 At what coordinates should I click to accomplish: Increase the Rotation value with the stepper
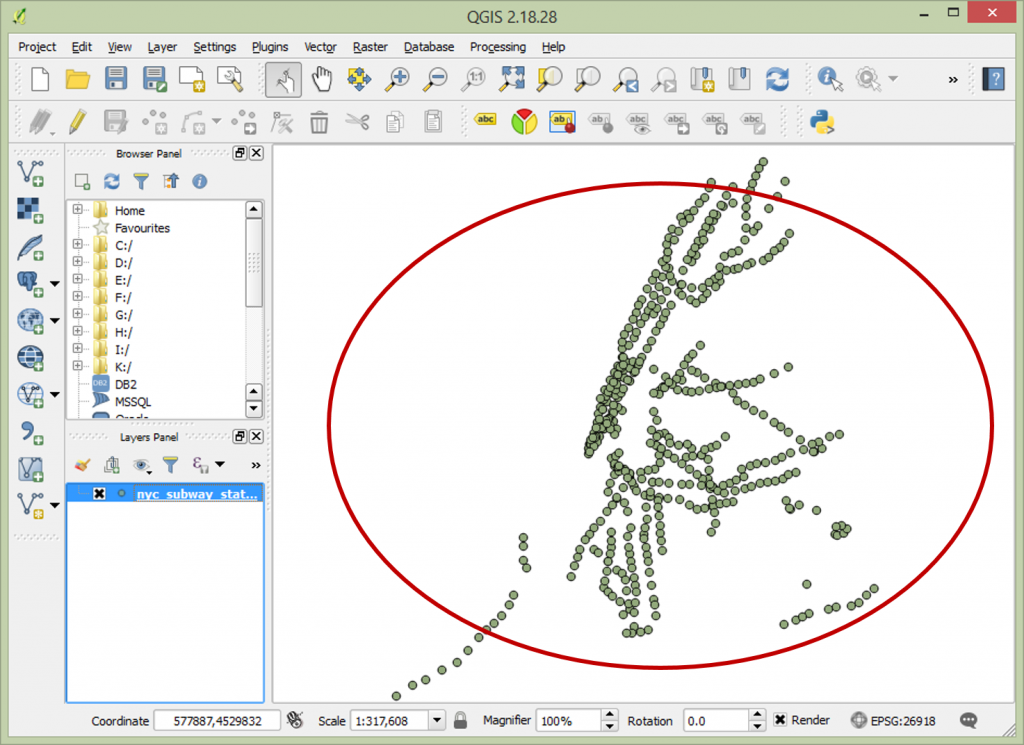tap(757, 715)
